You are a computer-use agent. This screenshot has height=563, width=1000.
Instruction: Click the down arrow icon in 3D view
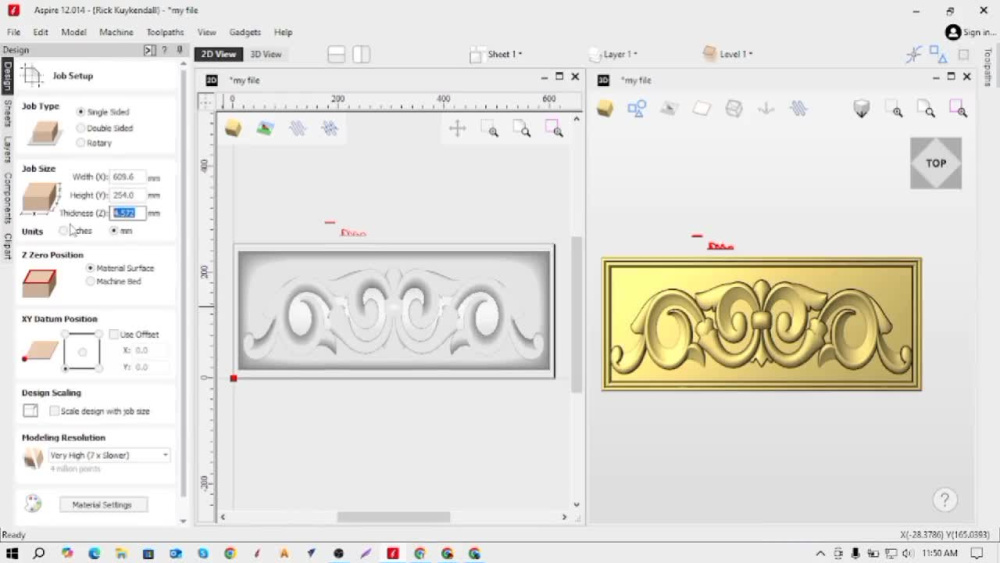click(766, 108)
